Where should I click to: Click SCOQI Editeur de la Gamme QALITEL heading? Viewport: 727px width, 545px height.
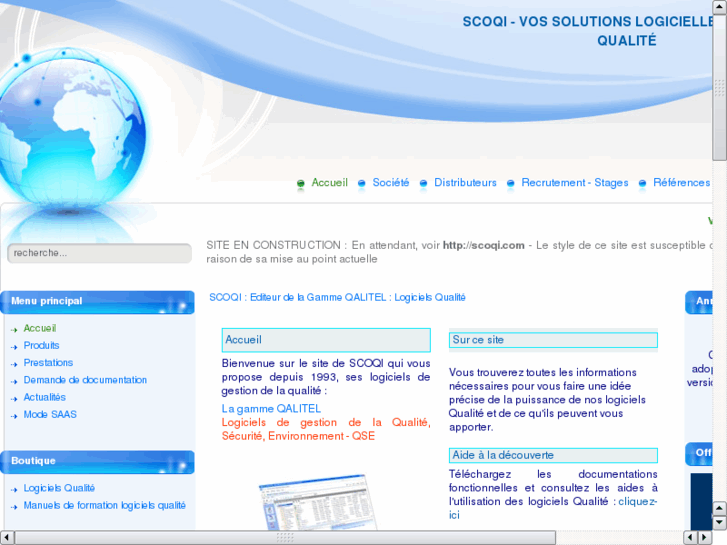tap(337, 297)
